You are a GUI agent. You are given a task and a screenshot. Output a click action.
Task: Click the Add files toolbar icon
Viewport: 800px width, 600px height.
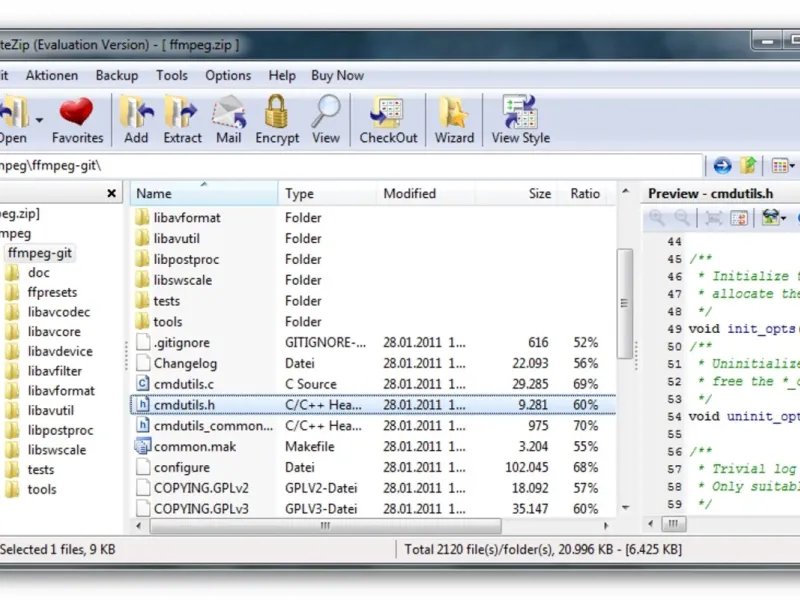tap(136, 111)
